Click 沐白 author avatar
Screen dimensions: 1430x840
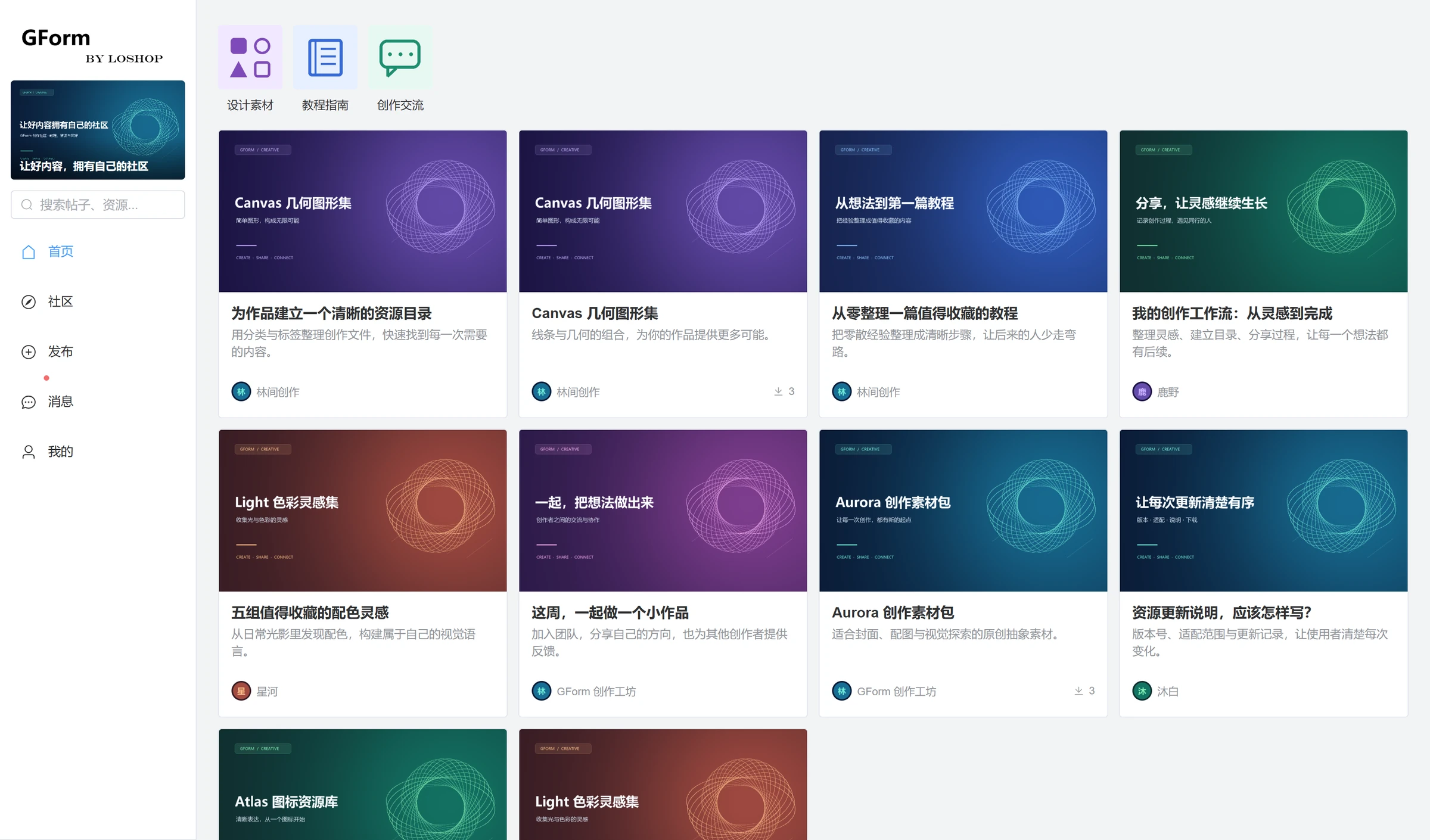tap(1142, 691)
